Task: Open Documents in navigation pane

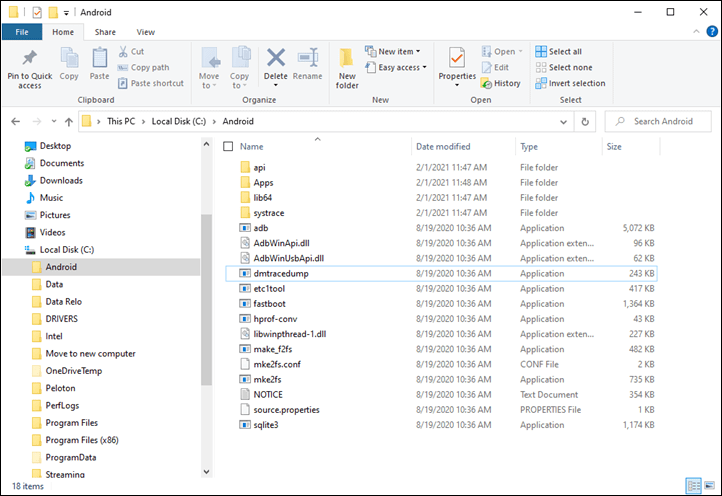Action: 62,163
